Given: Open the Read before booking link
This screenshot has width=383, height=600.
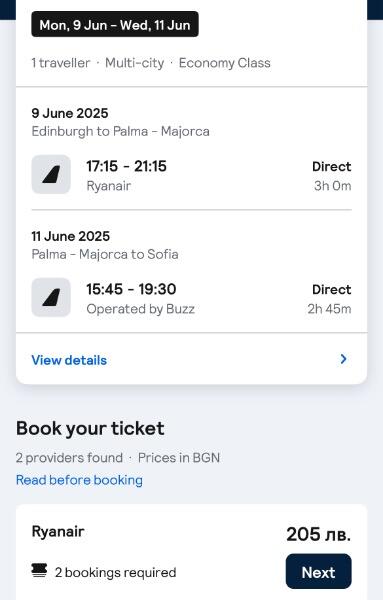Looking at the screenshot, I should pos(79,480).
